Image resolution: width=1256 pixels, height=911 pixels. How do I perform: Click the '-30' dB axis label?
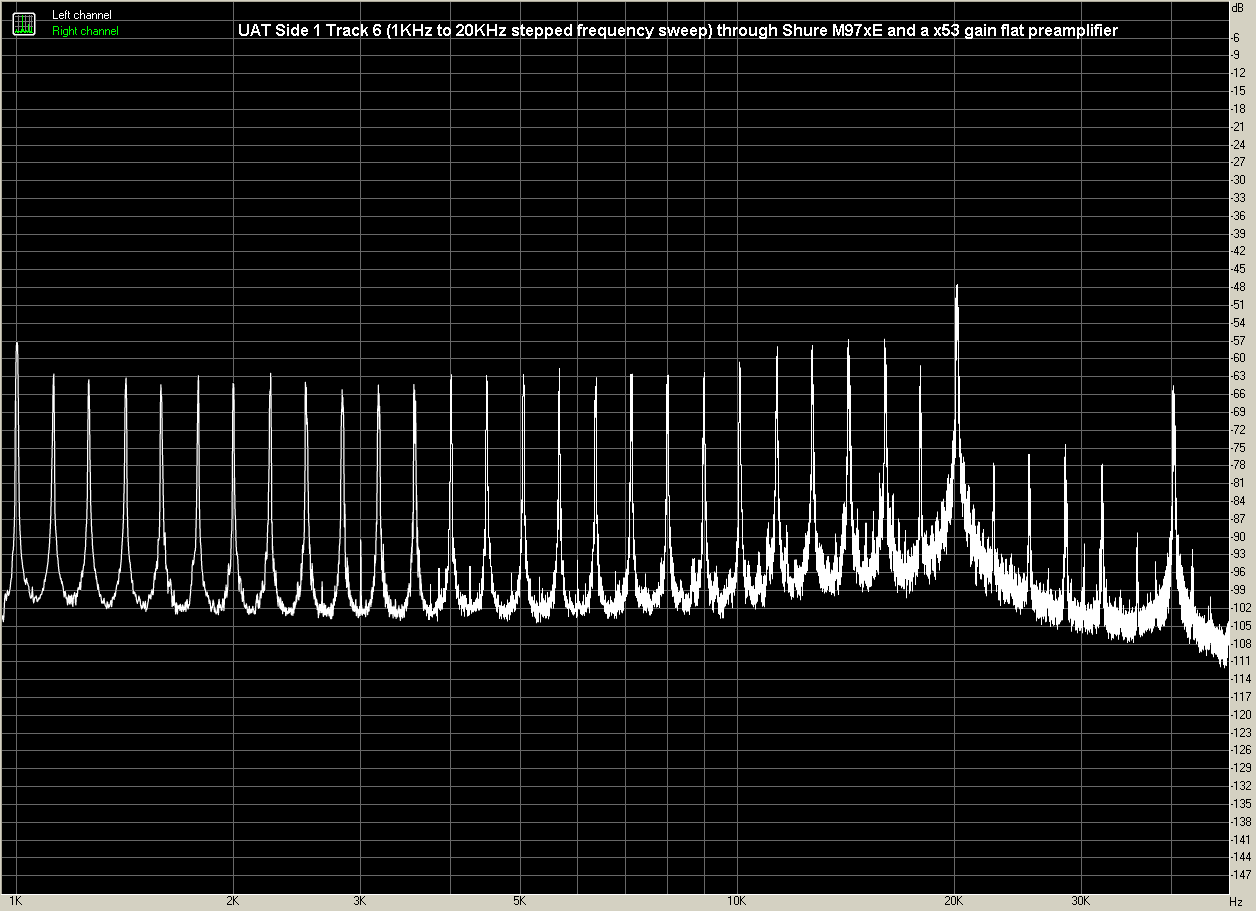coord(1240,180)
